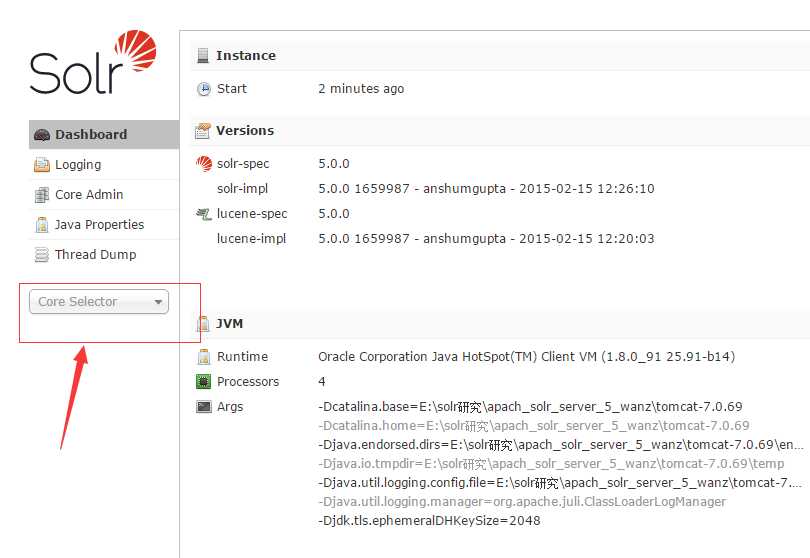The height and width of the screenshot is (558, 810).
Task: Click the Core Admin server icon
Action: 41,195
